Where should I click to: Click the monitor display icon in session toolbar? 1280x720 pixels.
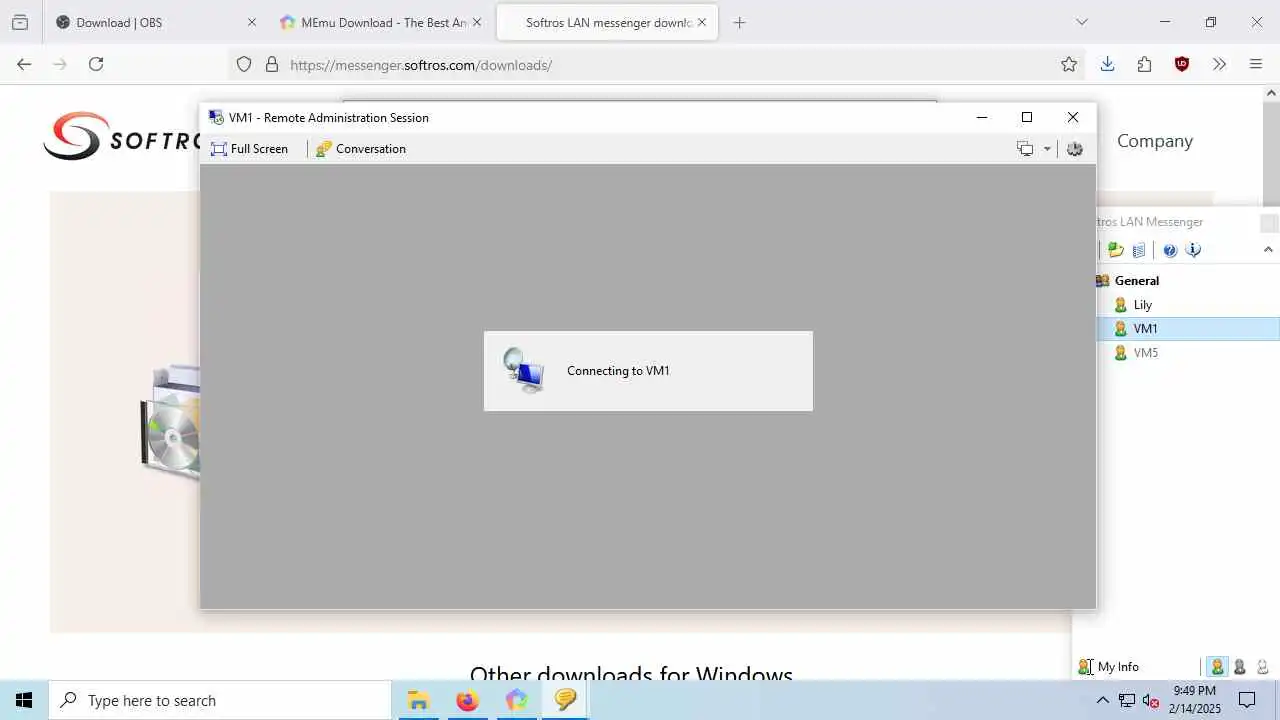click(x=1025, y=149)
